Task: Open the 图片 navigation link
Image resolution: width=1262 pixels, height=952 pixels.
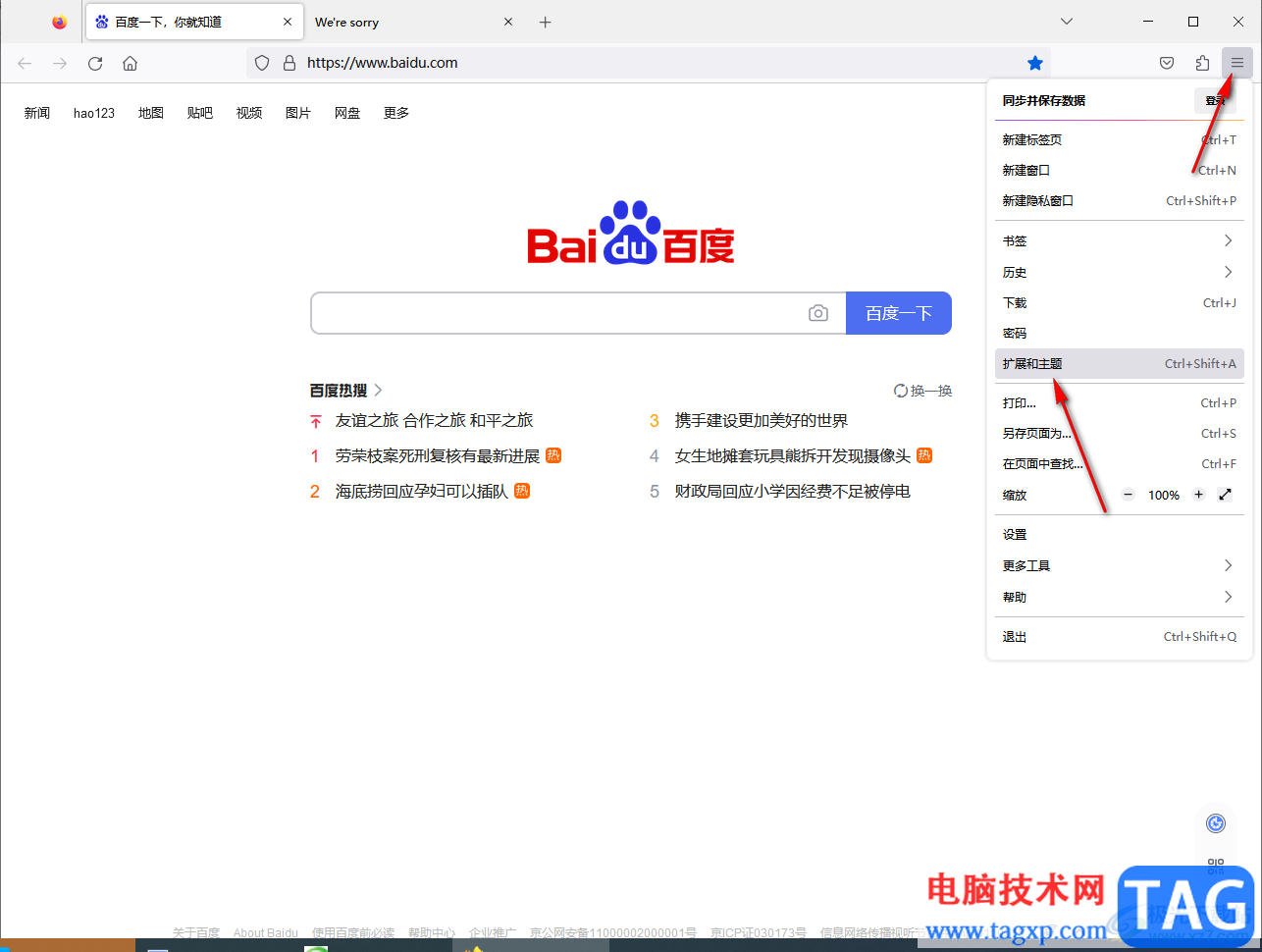Action: point(298,113)
